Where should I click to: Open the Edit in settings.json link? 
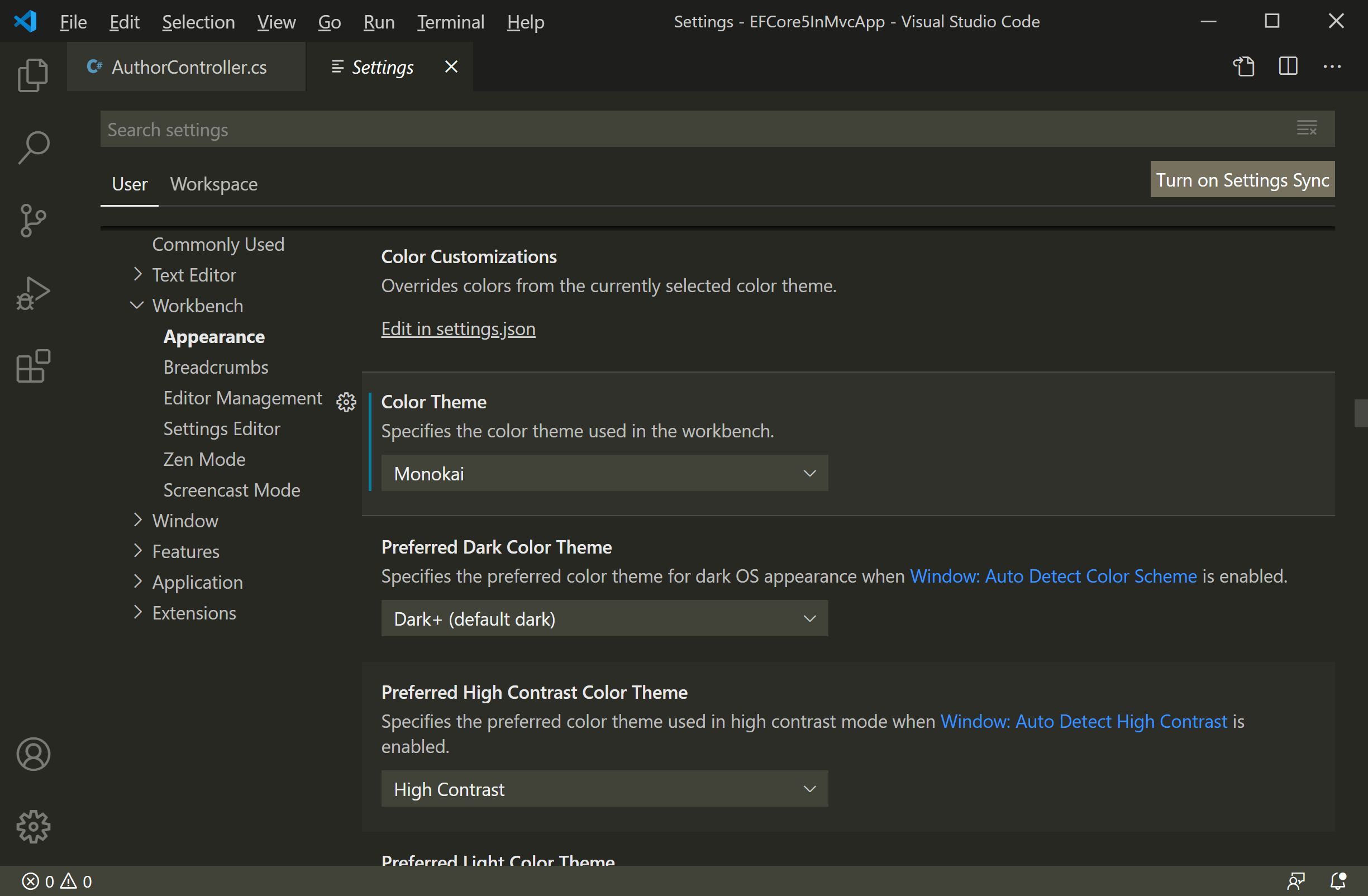[x=457, y=329]
